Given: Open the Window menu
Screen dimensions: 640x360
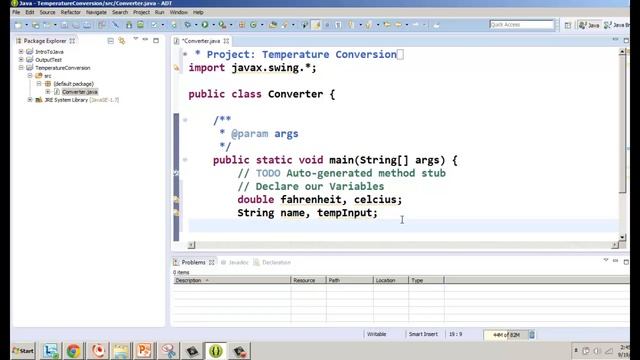Looking at the screenshot, I should point(179,12).
